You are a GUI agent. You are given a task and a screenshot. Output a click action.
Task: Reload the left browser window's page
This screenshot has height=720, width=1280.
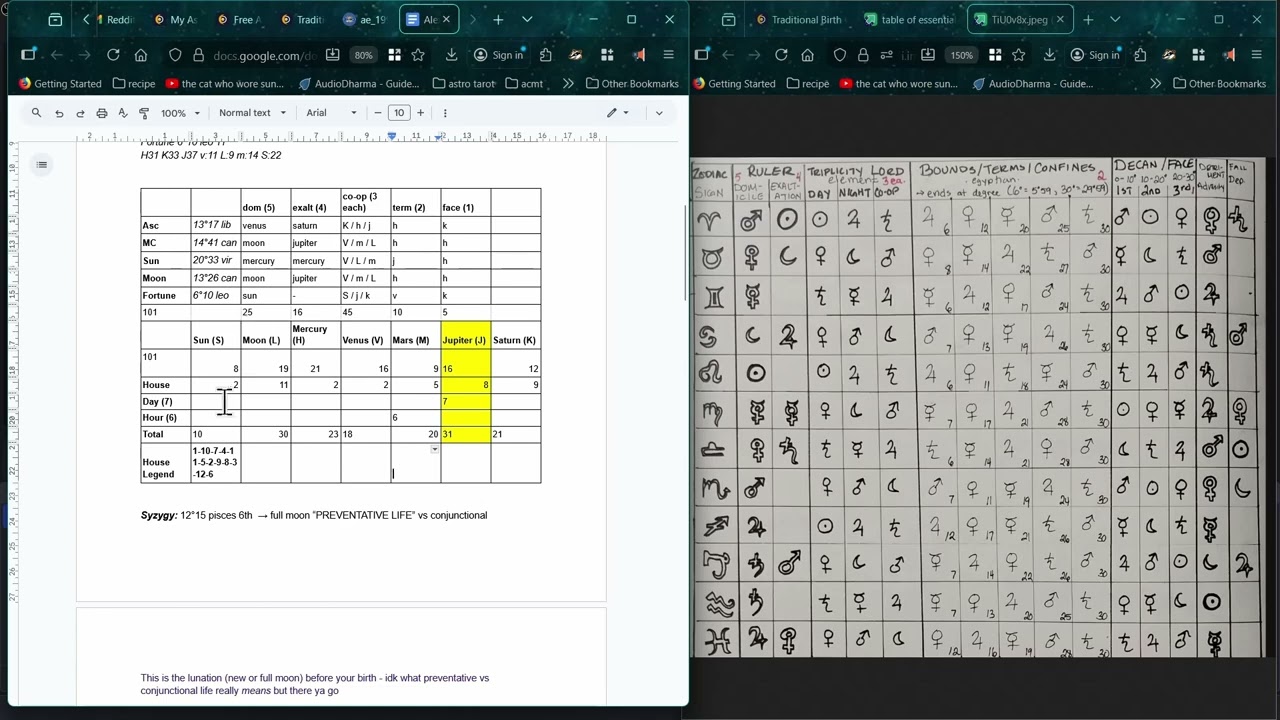click(x=113, y=55)
